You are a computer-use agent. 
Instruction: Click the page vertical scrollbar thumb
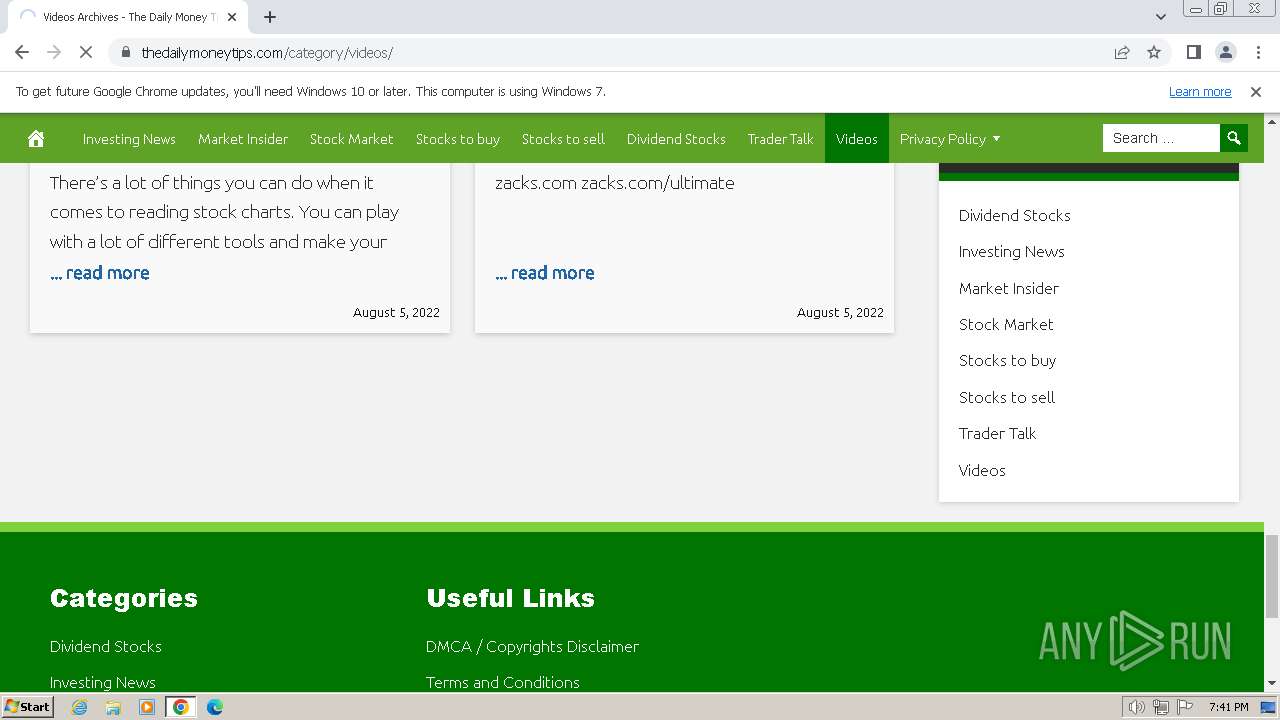coord(1272,576)
